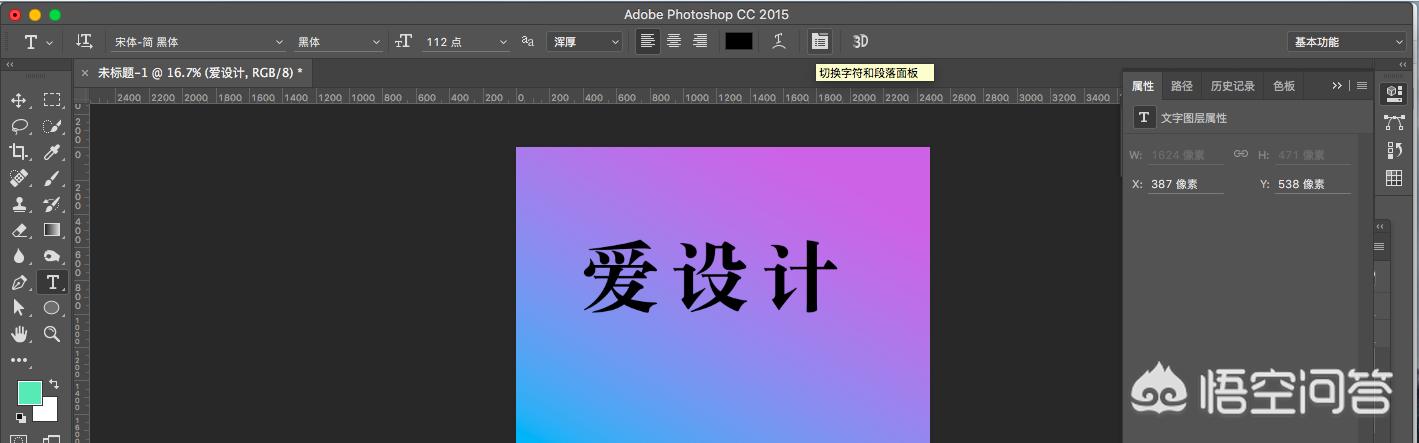Toggle link width and height icon
This screenshot has height=443, width=1419.
pyautogui.click(x=1241, y=154)
